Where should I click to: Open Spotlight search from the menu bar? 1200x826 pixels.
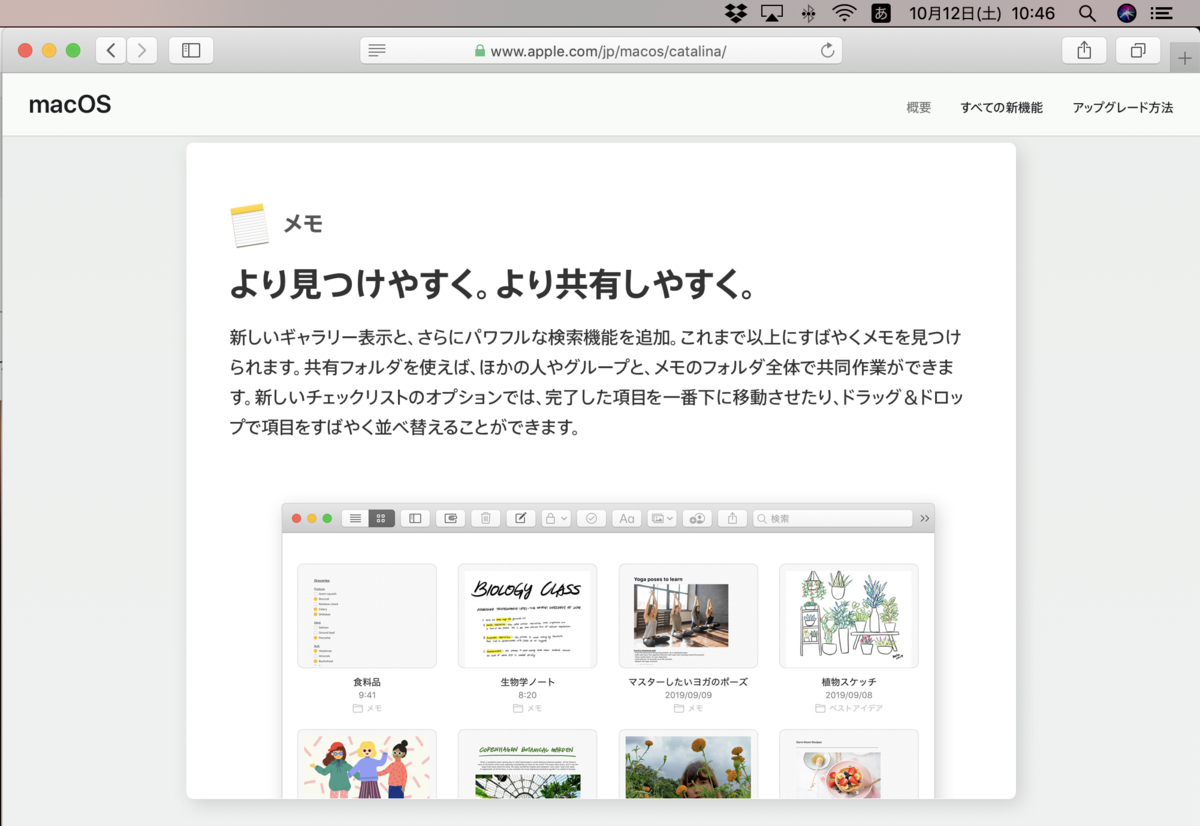click(x=1086, y=13)
